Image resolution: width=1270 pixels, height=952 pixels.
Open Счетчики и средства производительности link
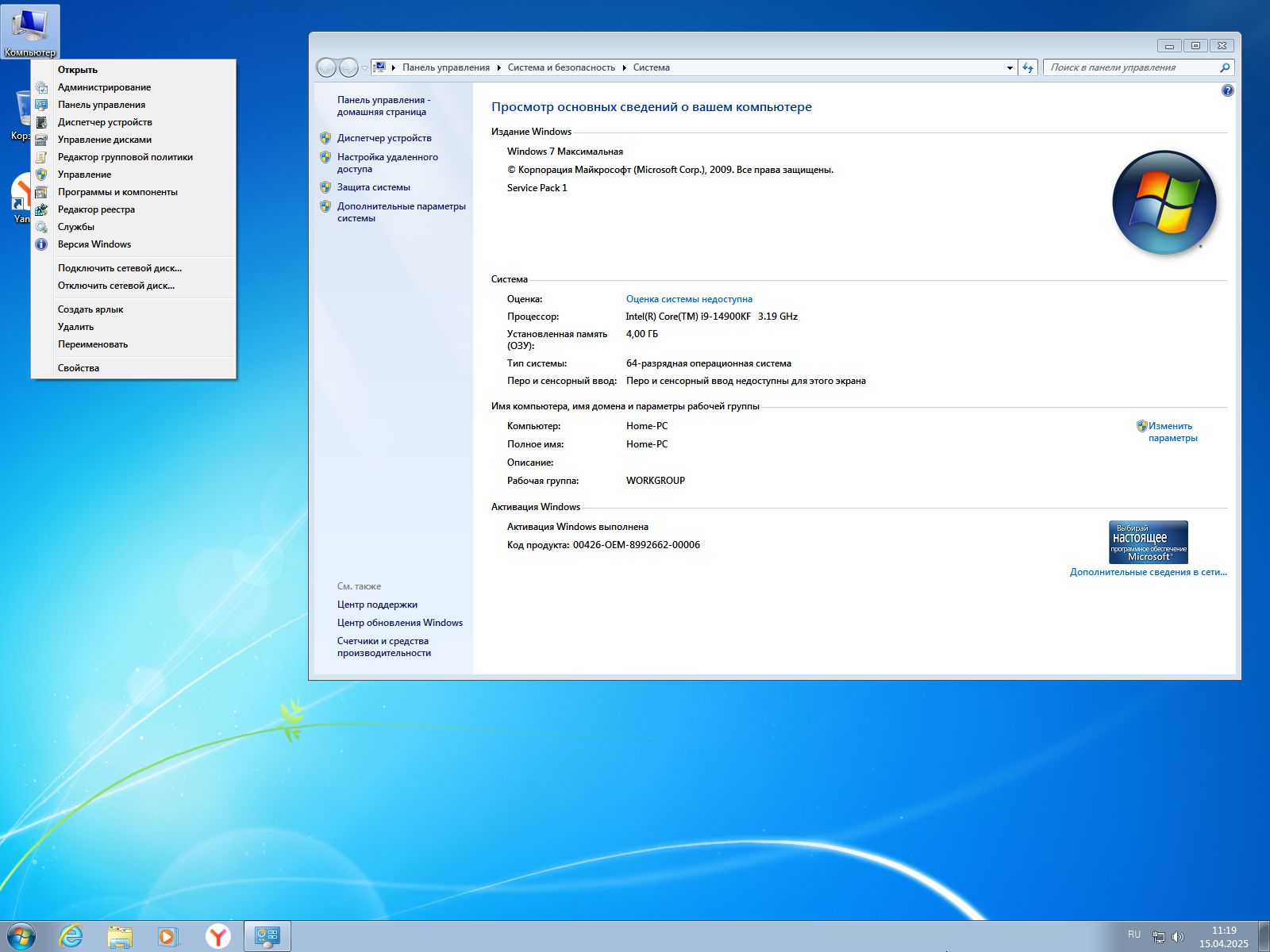tap(383, 647)
